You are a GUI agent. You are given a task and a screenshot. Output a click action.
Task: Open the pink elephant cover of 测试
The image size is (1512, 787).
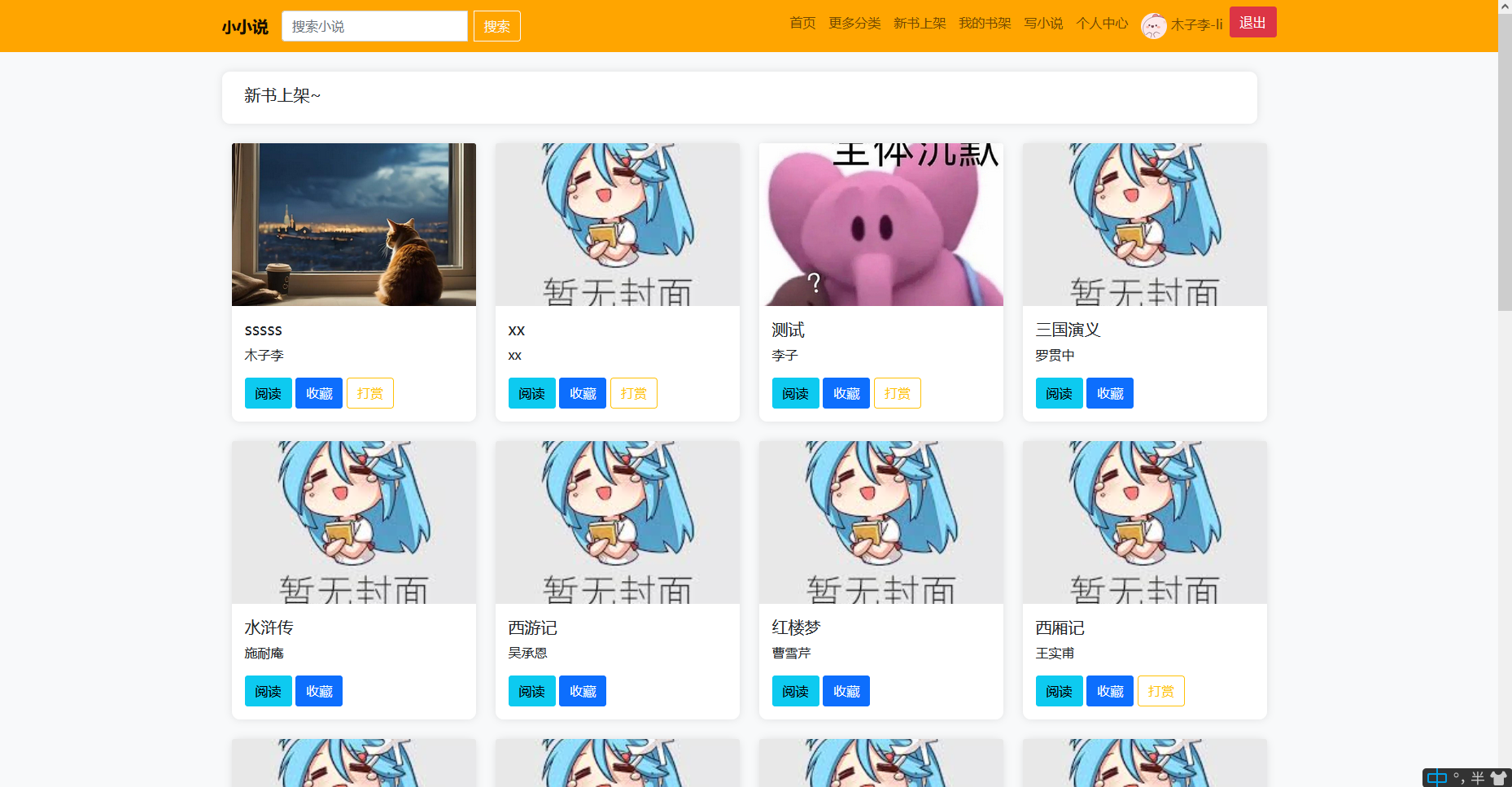881,225
